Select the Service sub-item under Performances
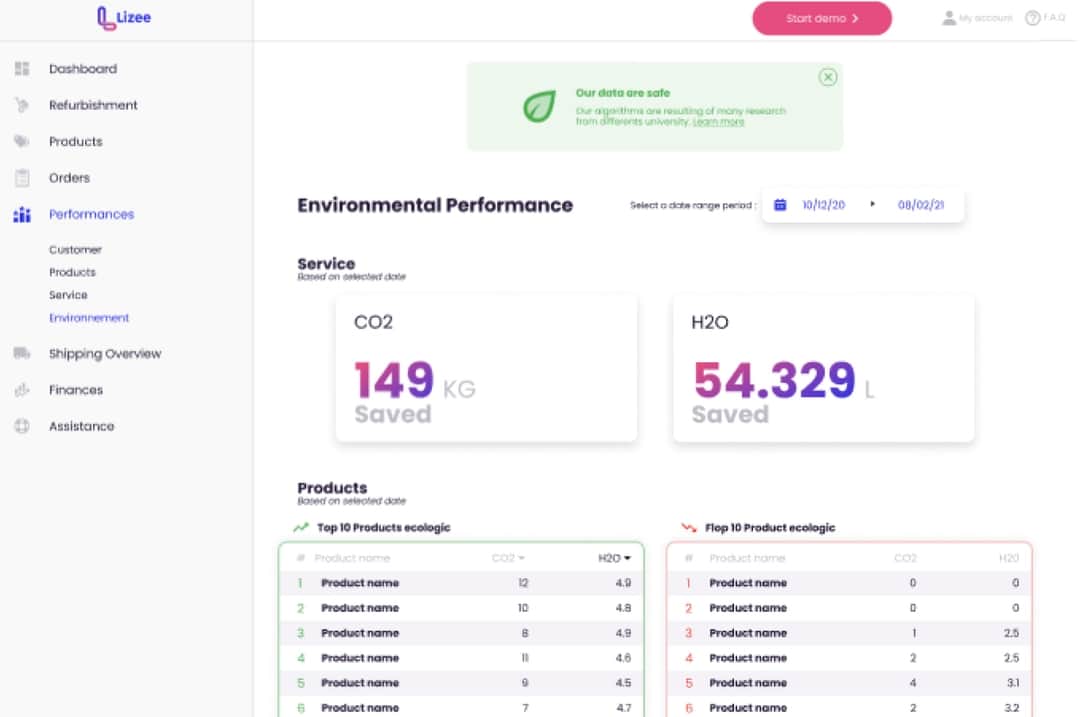The height and width of the screenshot is (717, 1080). pos(68,295)
